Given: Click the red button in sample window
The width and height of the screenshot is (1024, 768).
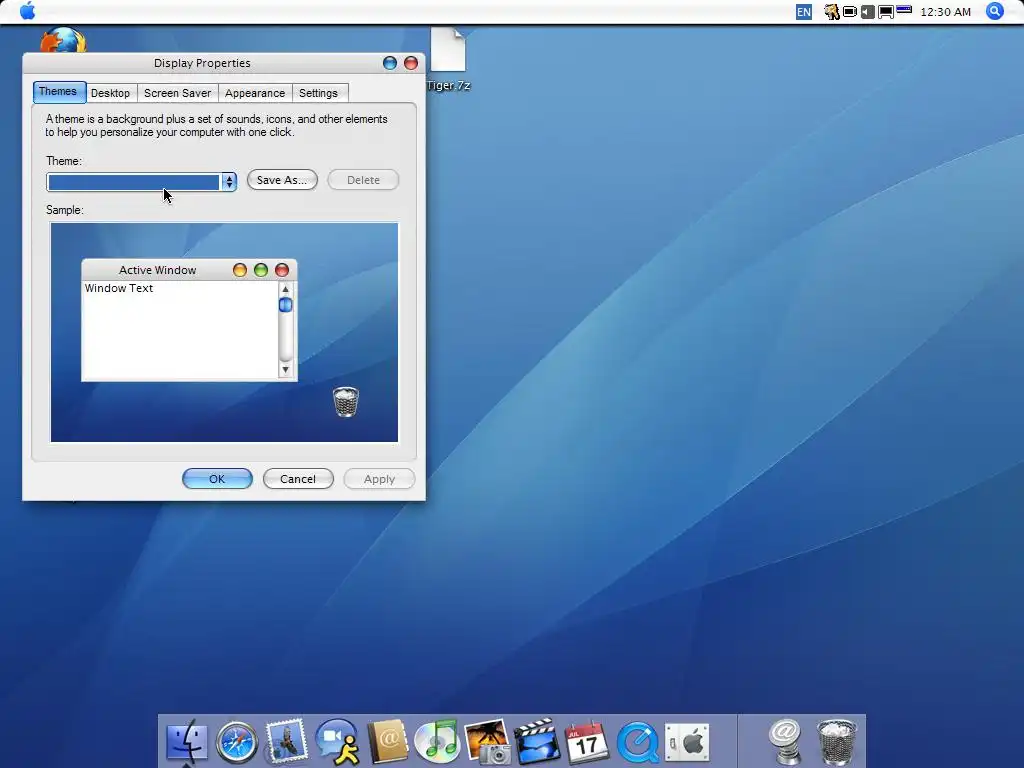Looking at the screenshot, I should point(282,270).
